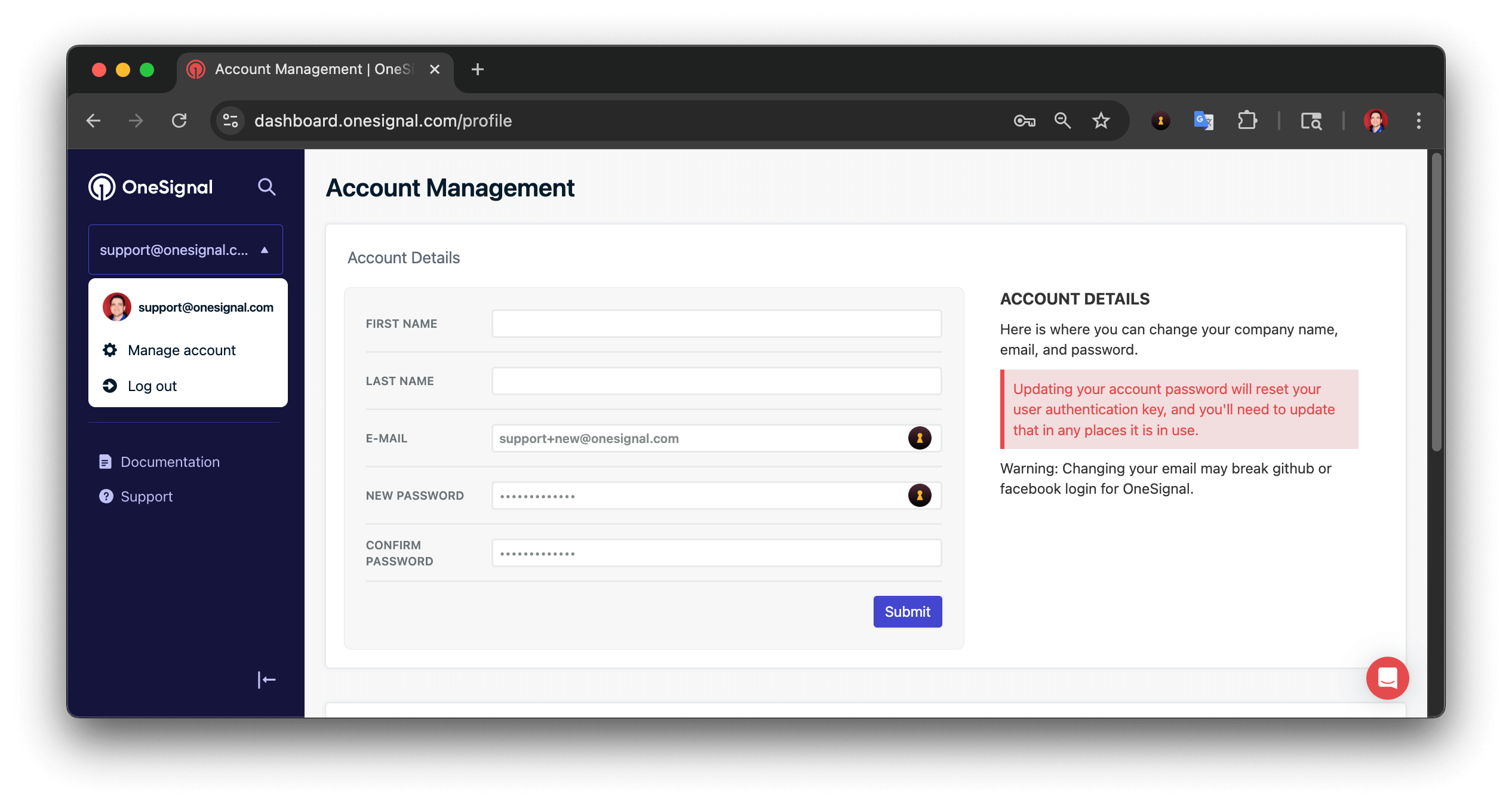Click password manager icon in New Password field
Image resolution: width=1512 pixels, height=806 pixels.
click(x=920, y=496)
